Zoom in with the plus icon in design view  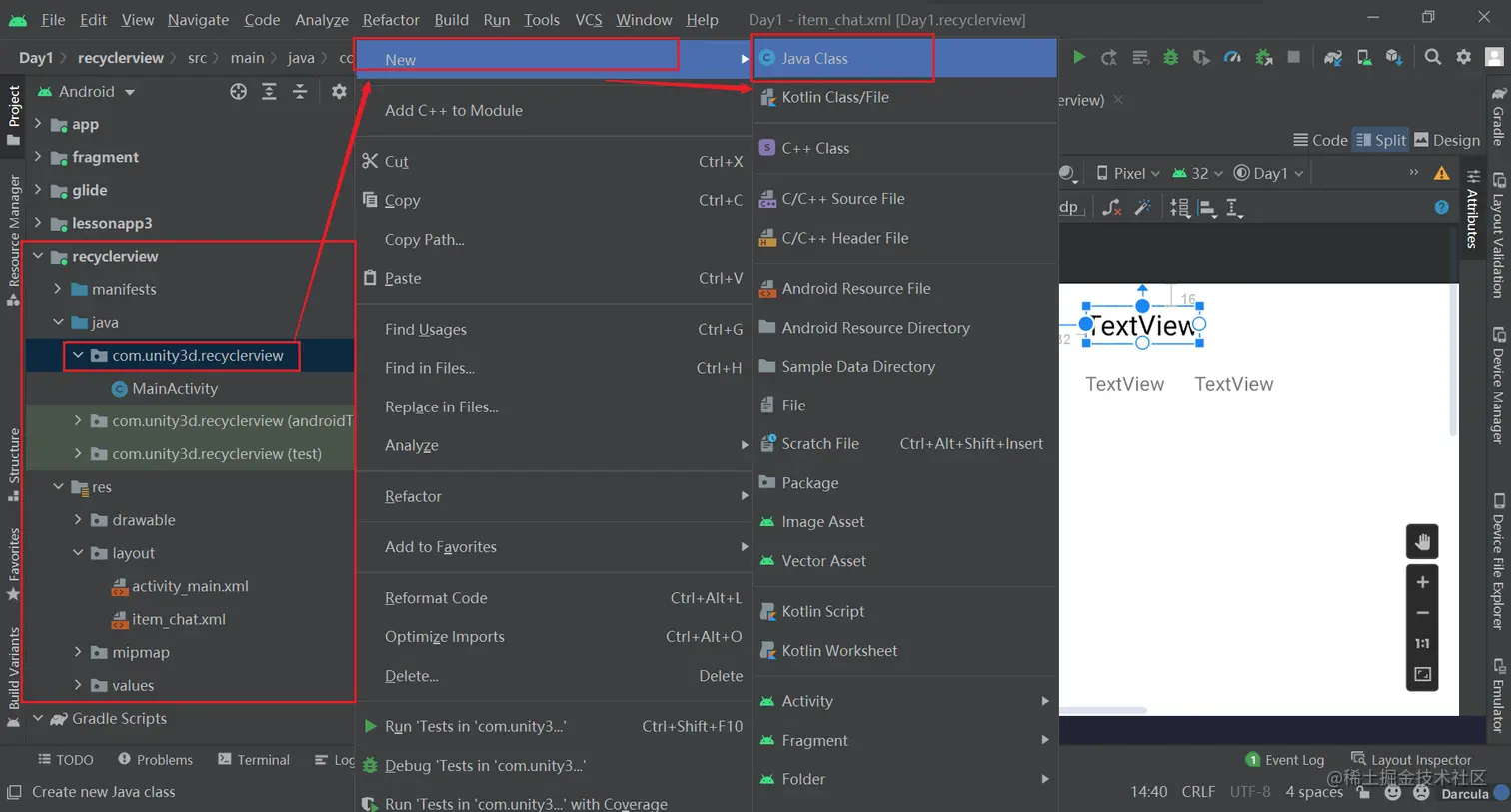[x=1422, y=582]
